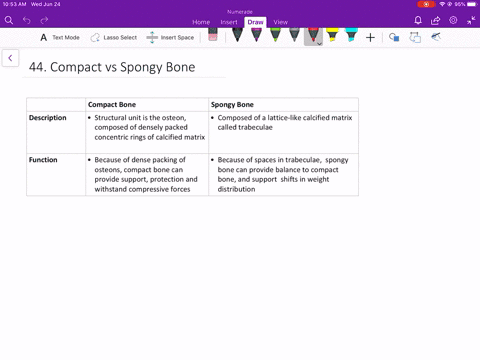Click the undo arrow
The width and height of the screenshot is (480, 360).
tap(27, 21)
